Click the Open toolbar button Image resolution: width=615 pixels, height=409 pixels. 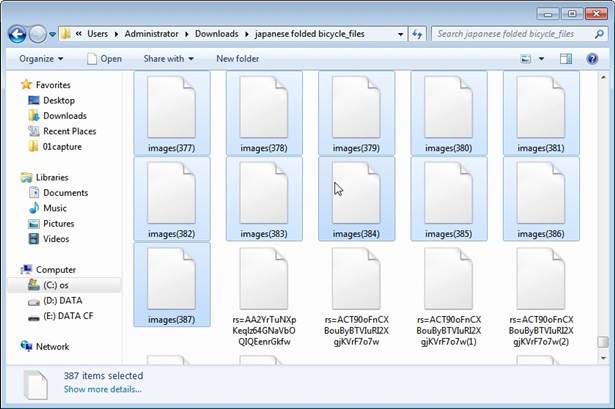104,59
